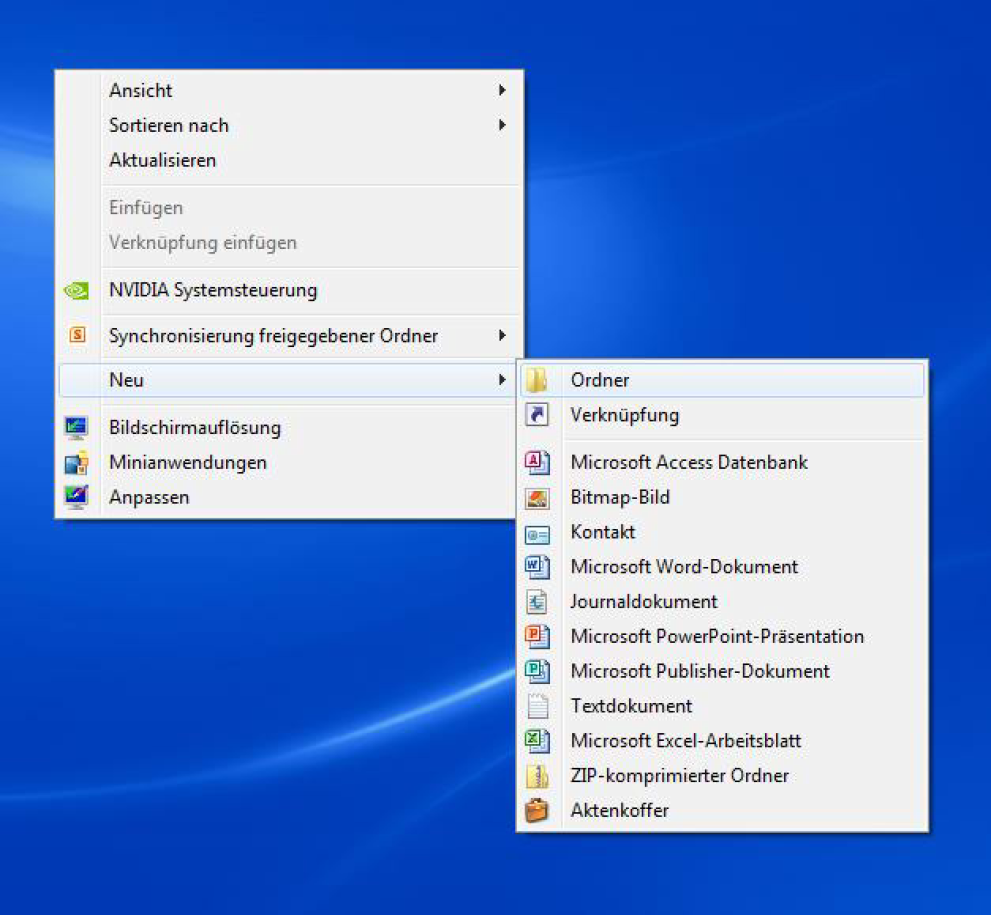Create a new Ordner from the submenu
The width and height of the screenshot is (991, 915).
click(600, 380)
